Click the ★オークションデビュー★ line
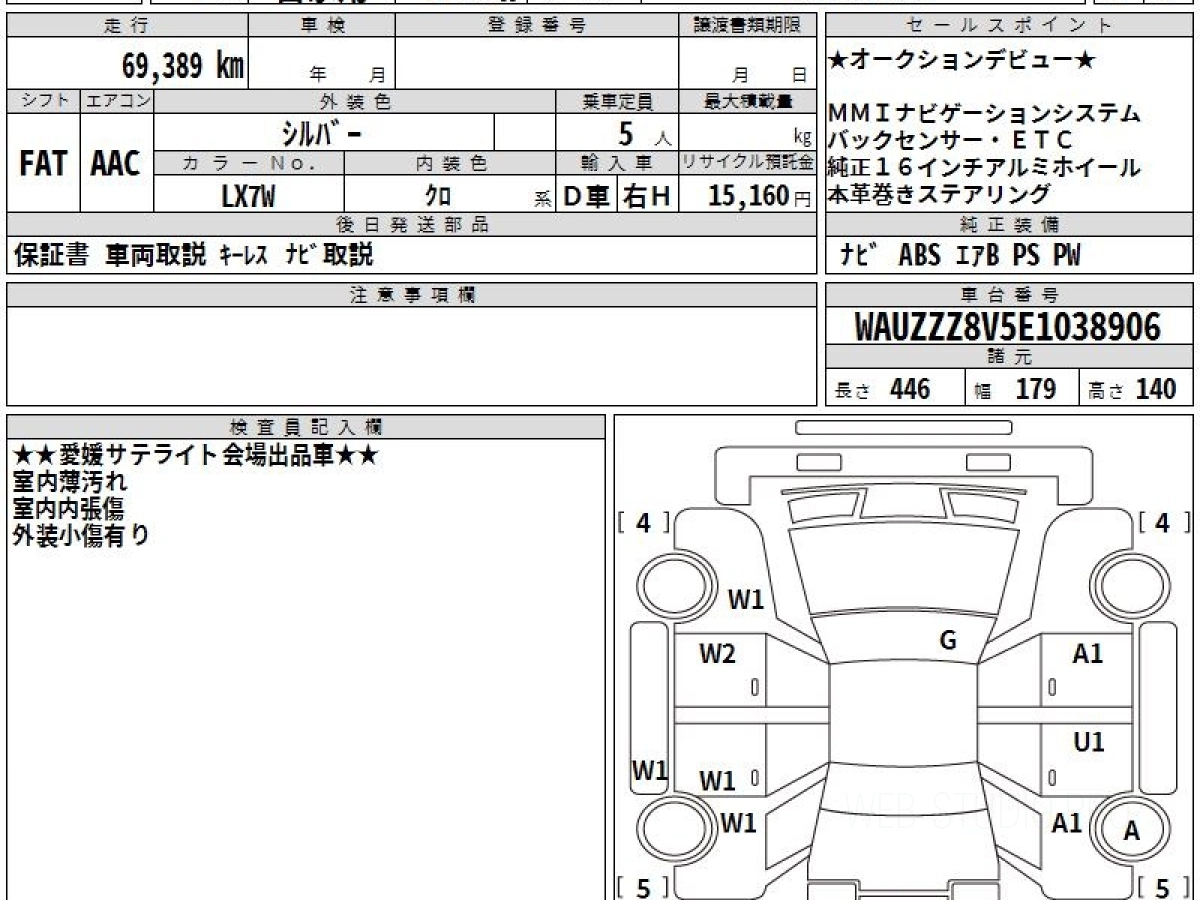The image size is (1200, 900). tap(962, 61)
